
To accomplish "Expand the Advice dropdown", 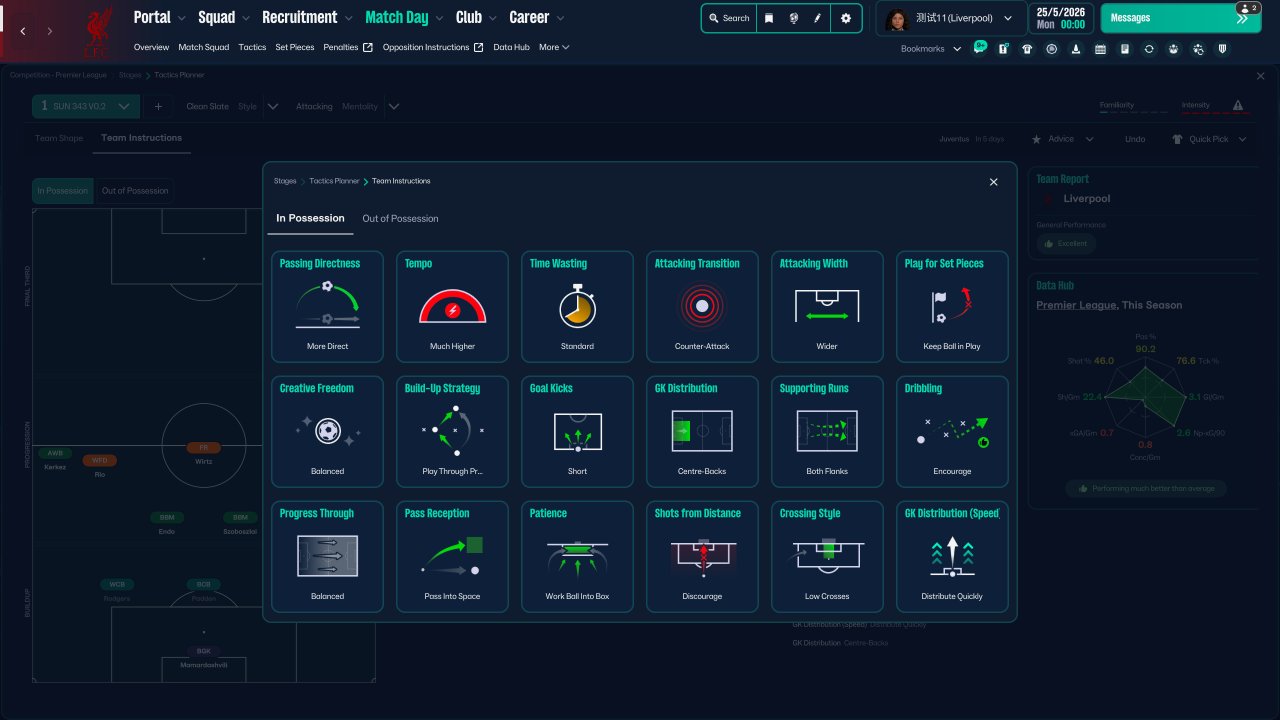I will tap(1062, 139).
